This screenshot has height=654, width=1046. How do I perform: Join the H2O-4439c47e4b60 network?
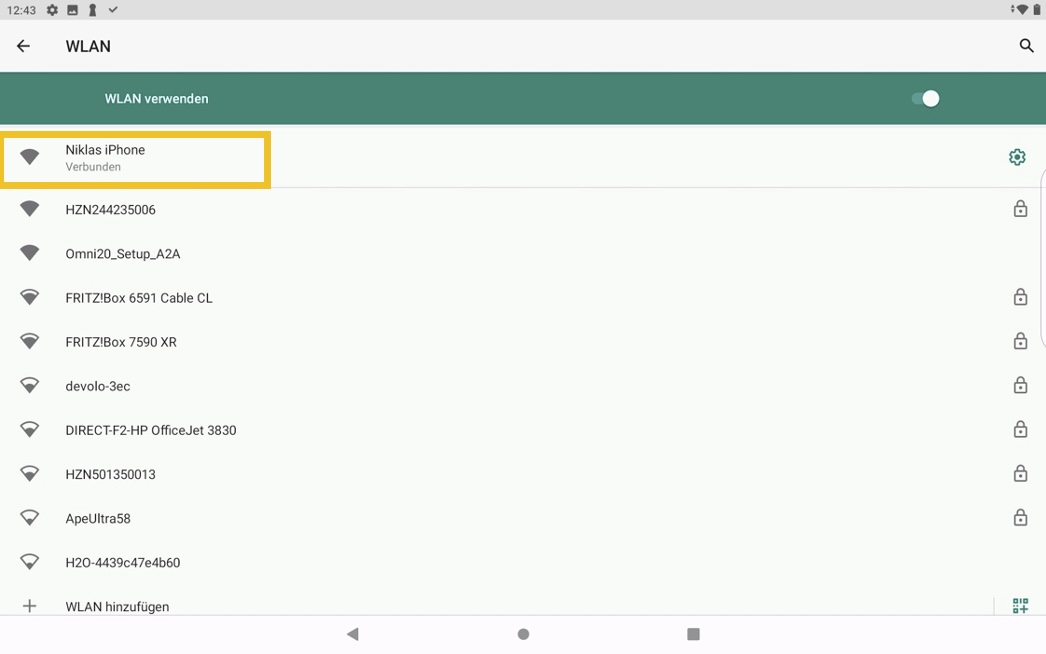(x=123, y=562)
